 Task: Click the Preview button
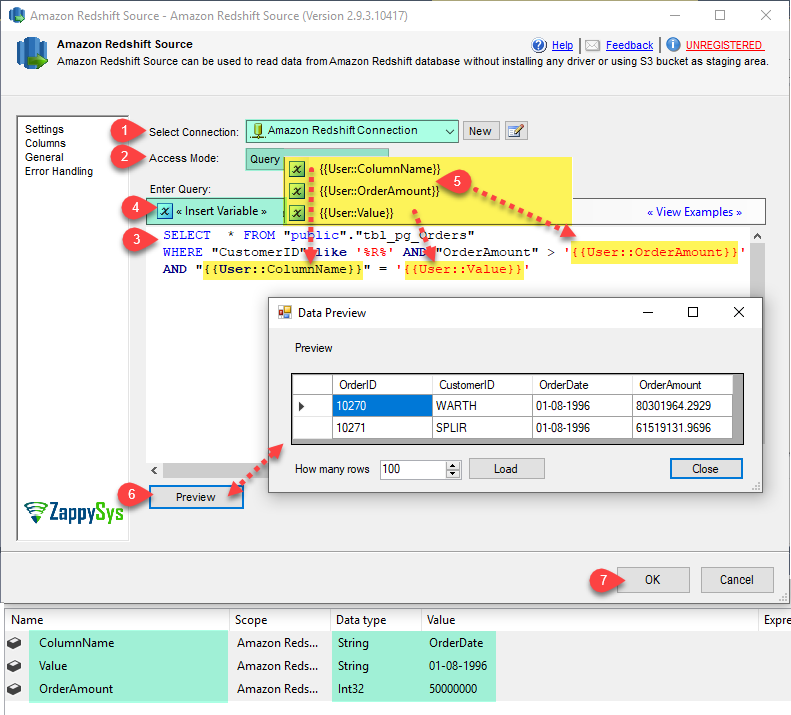coord(196,497)
